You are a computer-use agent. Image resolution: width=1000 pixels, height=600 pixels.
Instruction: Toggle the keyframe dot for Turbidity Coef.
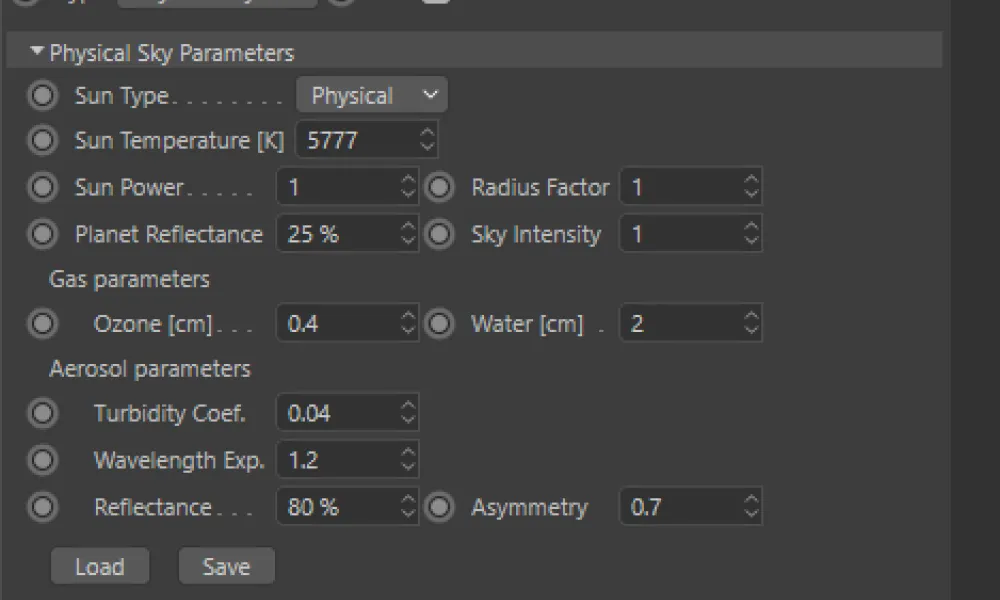42,413
